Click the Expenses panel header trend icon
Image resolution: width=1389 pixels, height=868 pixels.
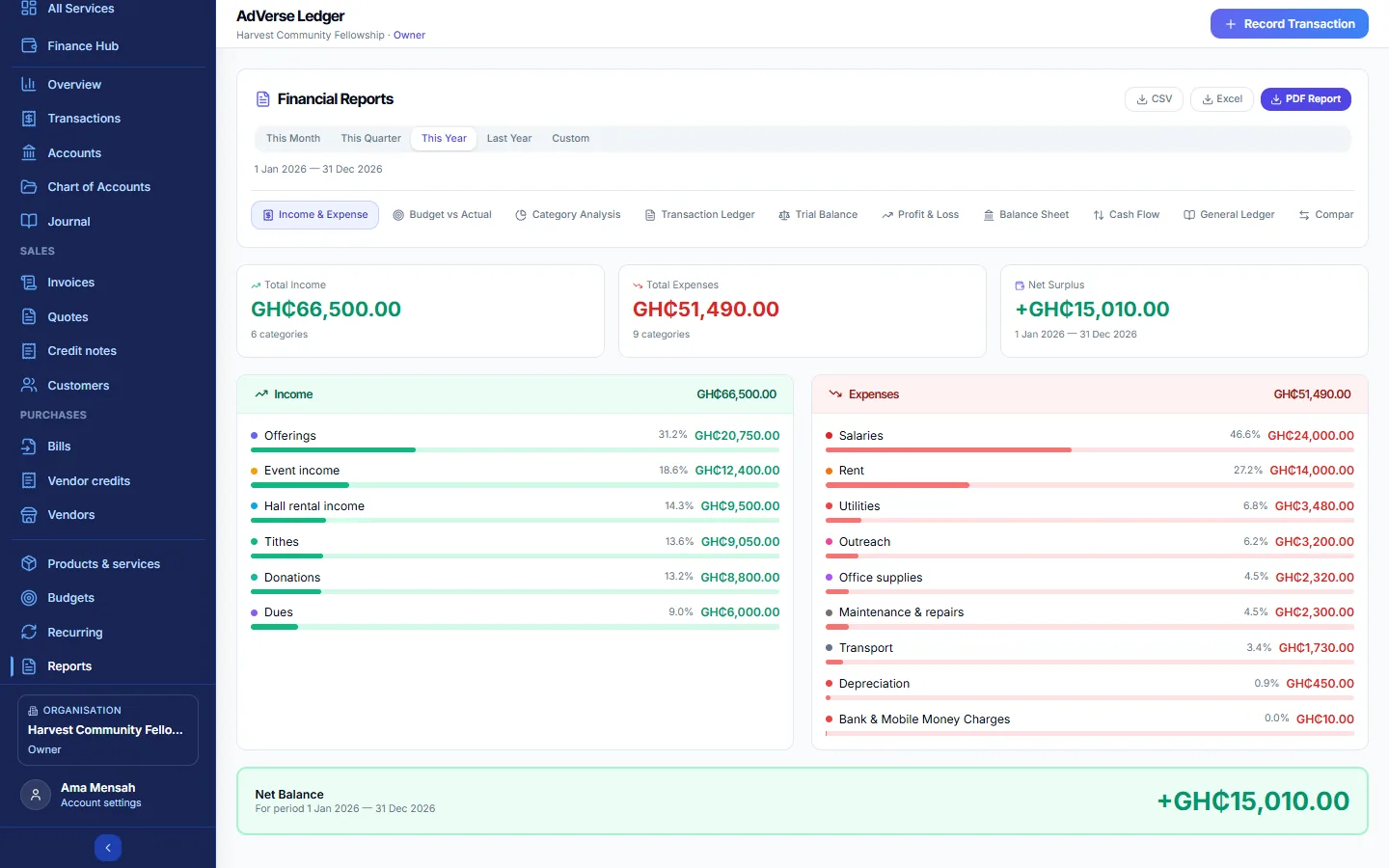(835, 394)
